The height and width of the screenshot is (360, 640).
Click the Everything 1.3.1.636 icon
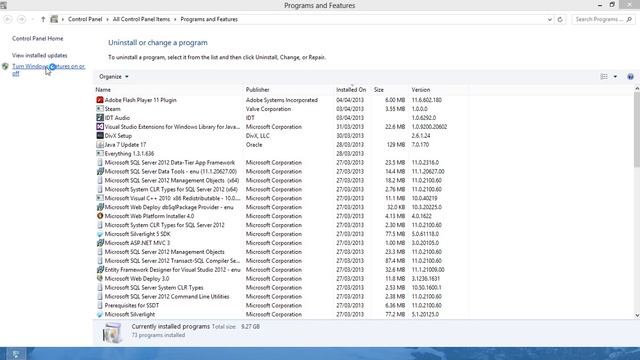(100, 154)
